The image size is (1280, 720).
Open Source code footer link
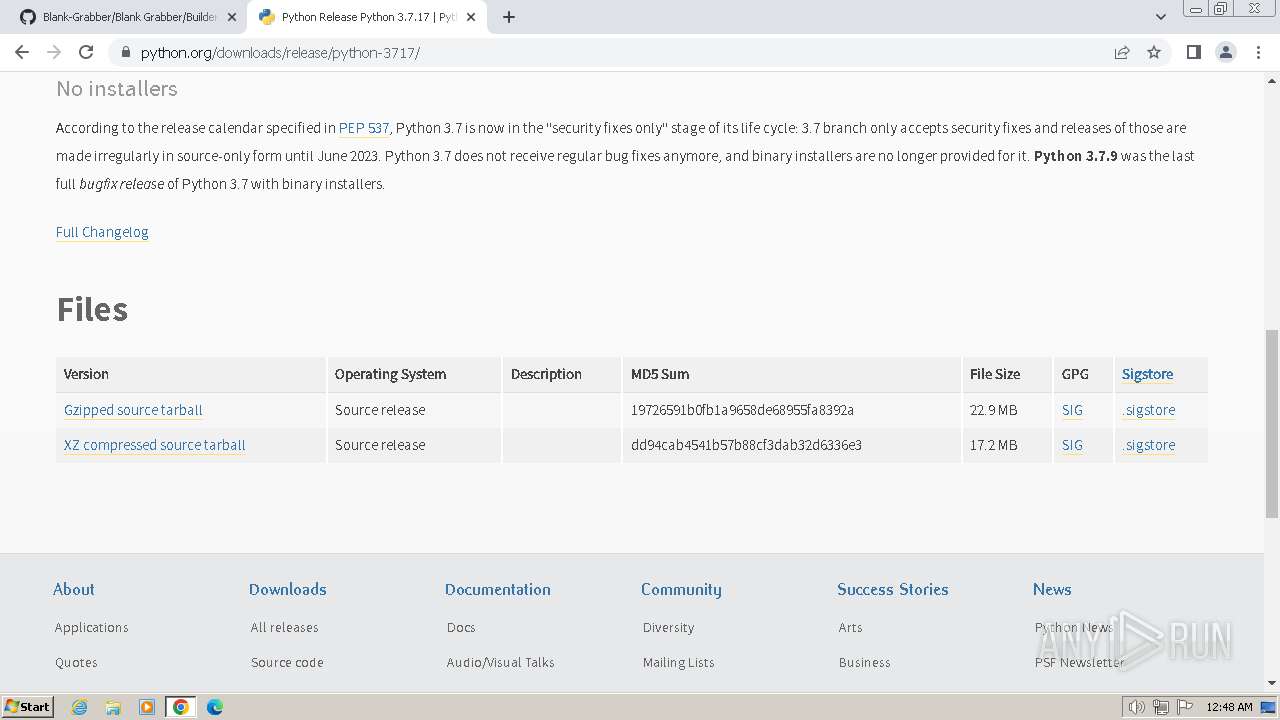click(287, 662)
